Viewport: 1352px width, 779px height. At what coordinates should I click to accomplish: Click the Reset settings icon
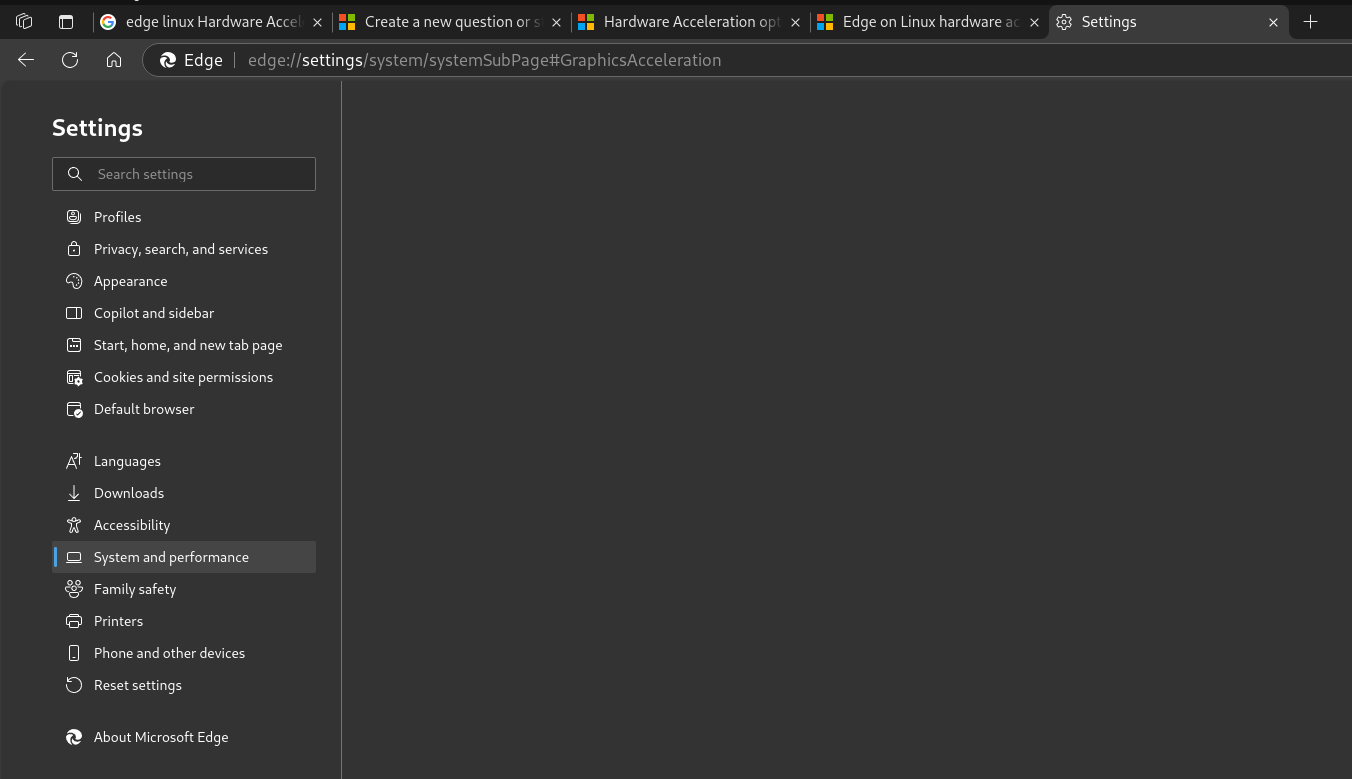point(74,685)
